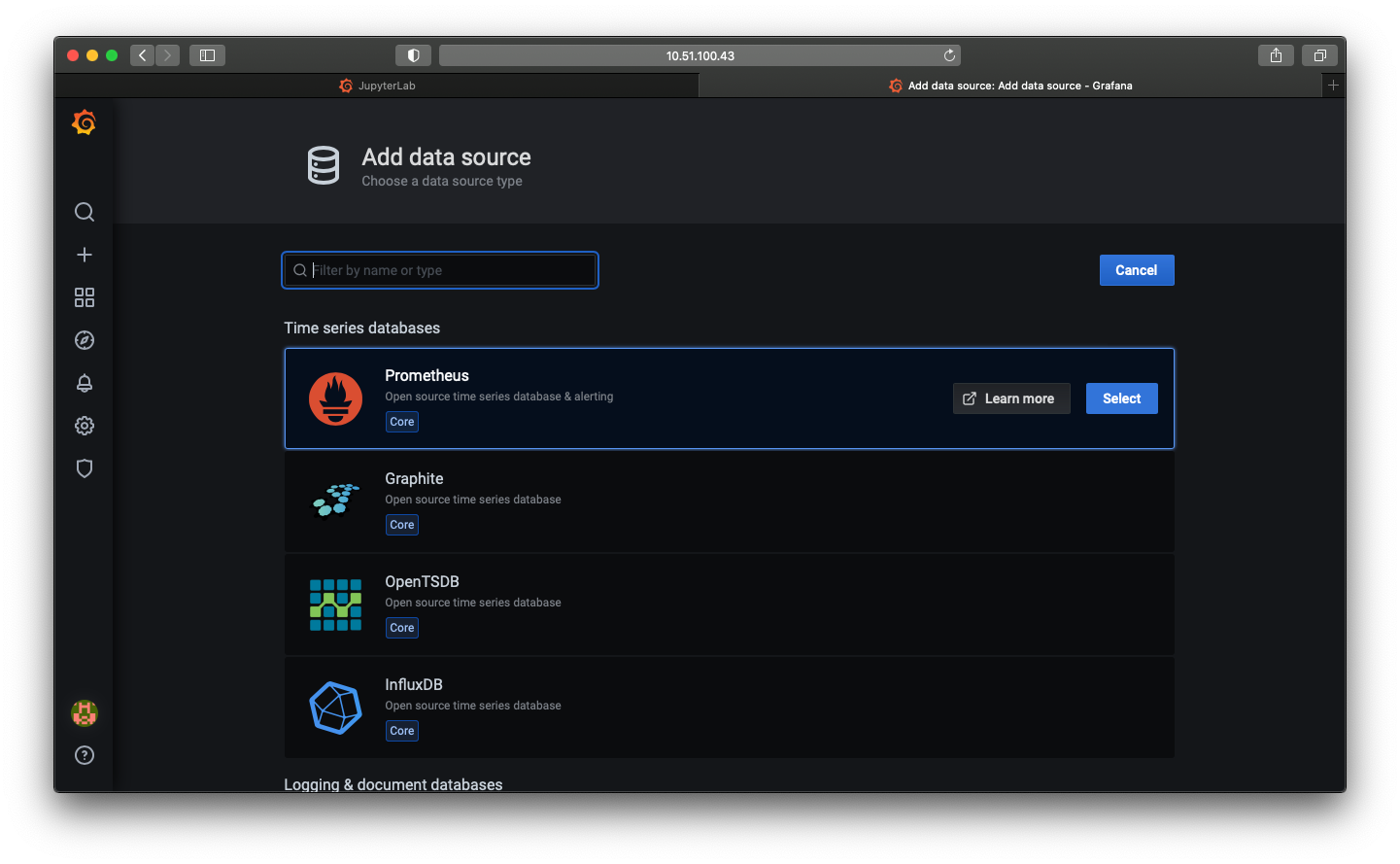The width and height of the screenshot is (1400, 864).
Task: Click the magnifier icon in filter box
Action: click(x=300, y=270)
